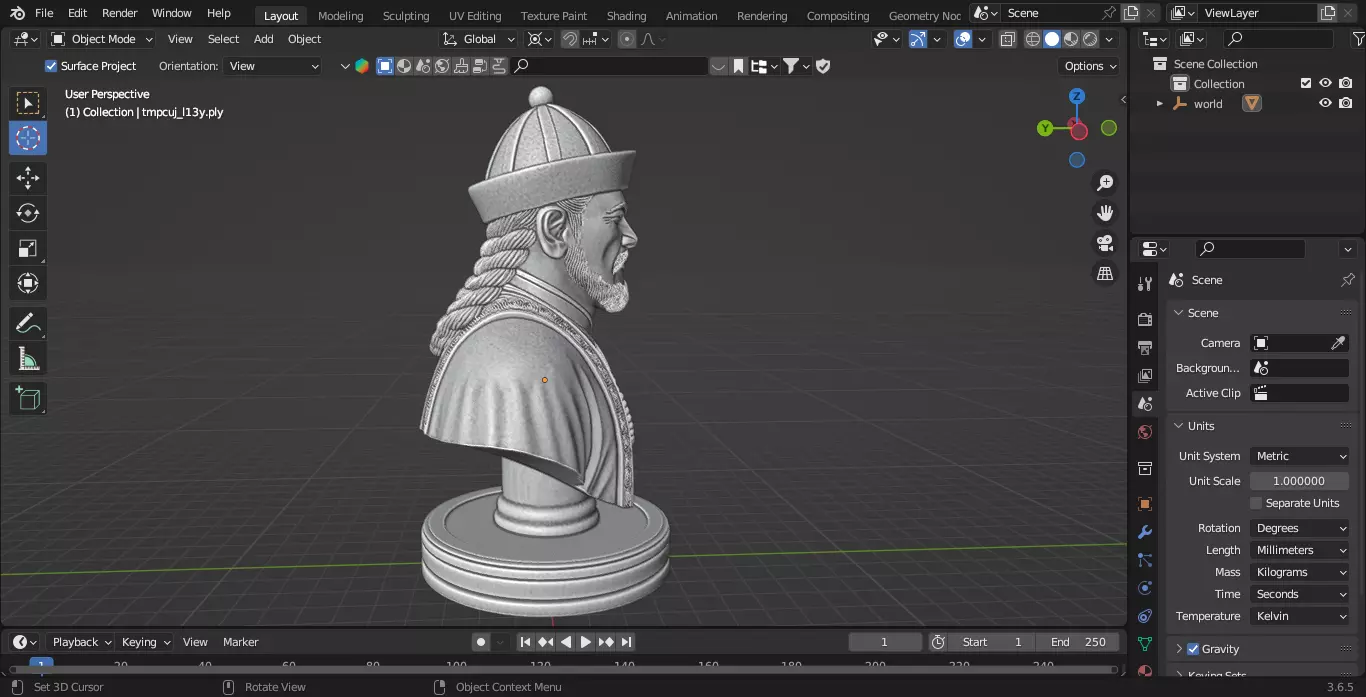1366x697 pixels.
Task: Click the pan hand viewport gizmo
Action: [1105, 213]
